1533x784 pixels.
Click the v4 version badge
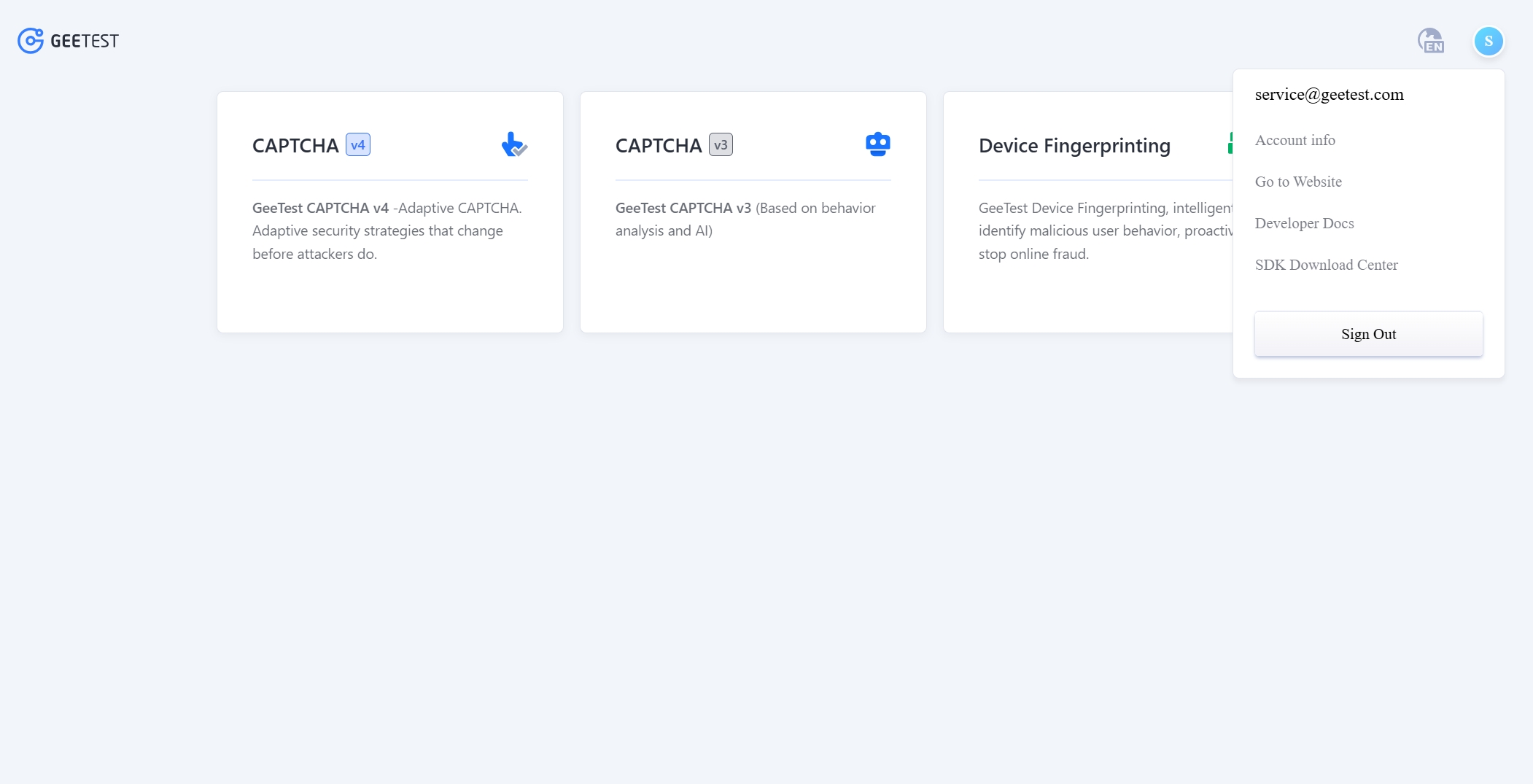(x=357, y=145)
